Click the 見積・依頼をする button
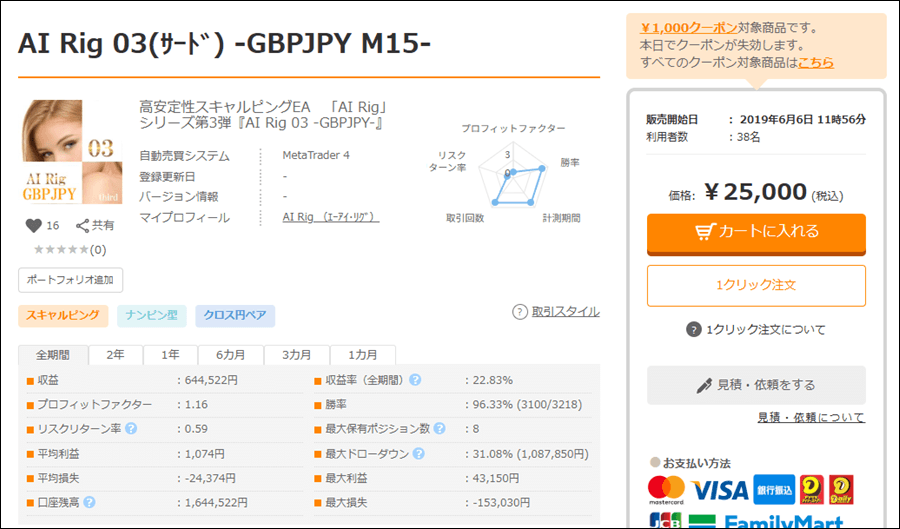This screenshot has height=529, width=900. pos(756,385)
